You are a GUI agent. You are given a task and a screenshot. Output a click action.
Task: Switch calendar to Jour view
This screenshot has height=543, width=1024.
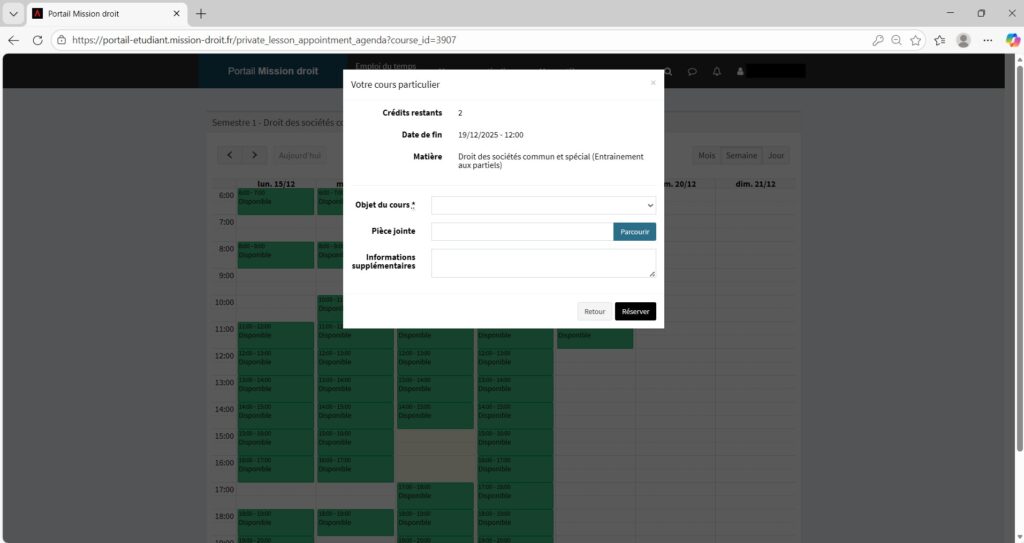(x=776, y=156)
